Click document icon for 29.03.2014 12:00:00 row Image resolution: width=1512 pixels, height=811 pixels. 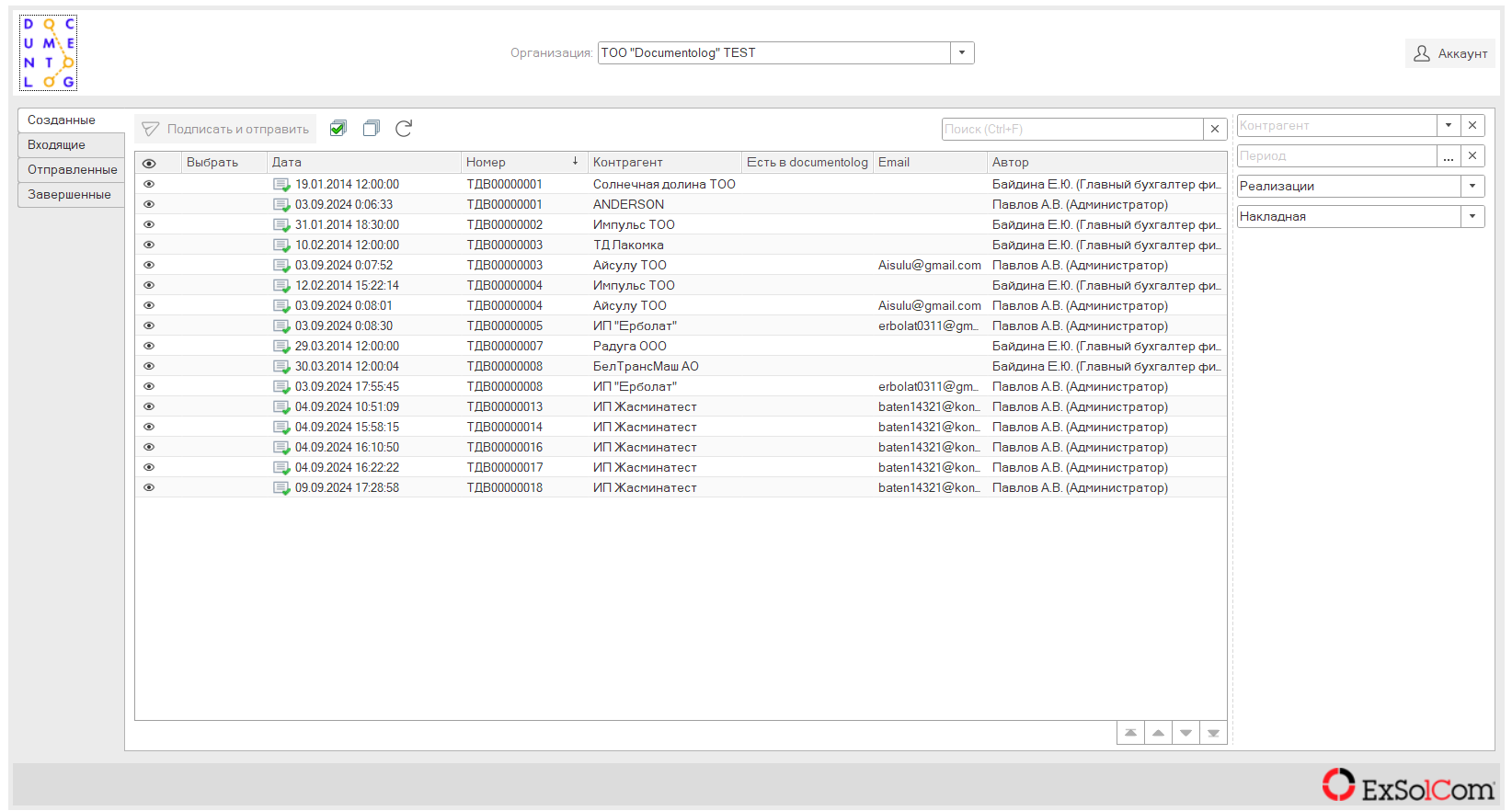click(281, 347)
